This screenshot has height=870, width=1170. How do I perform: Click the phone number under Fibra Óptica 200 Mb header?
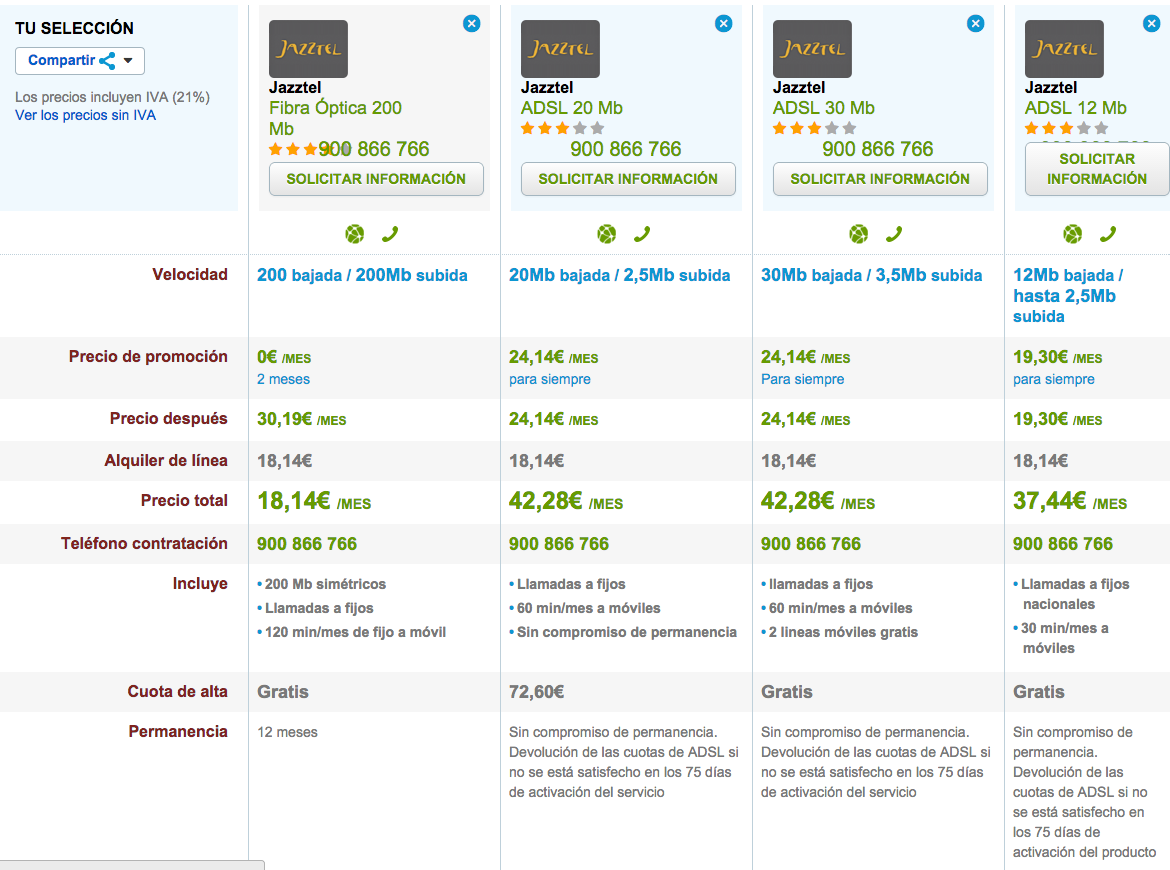click(x=374, y=149)
